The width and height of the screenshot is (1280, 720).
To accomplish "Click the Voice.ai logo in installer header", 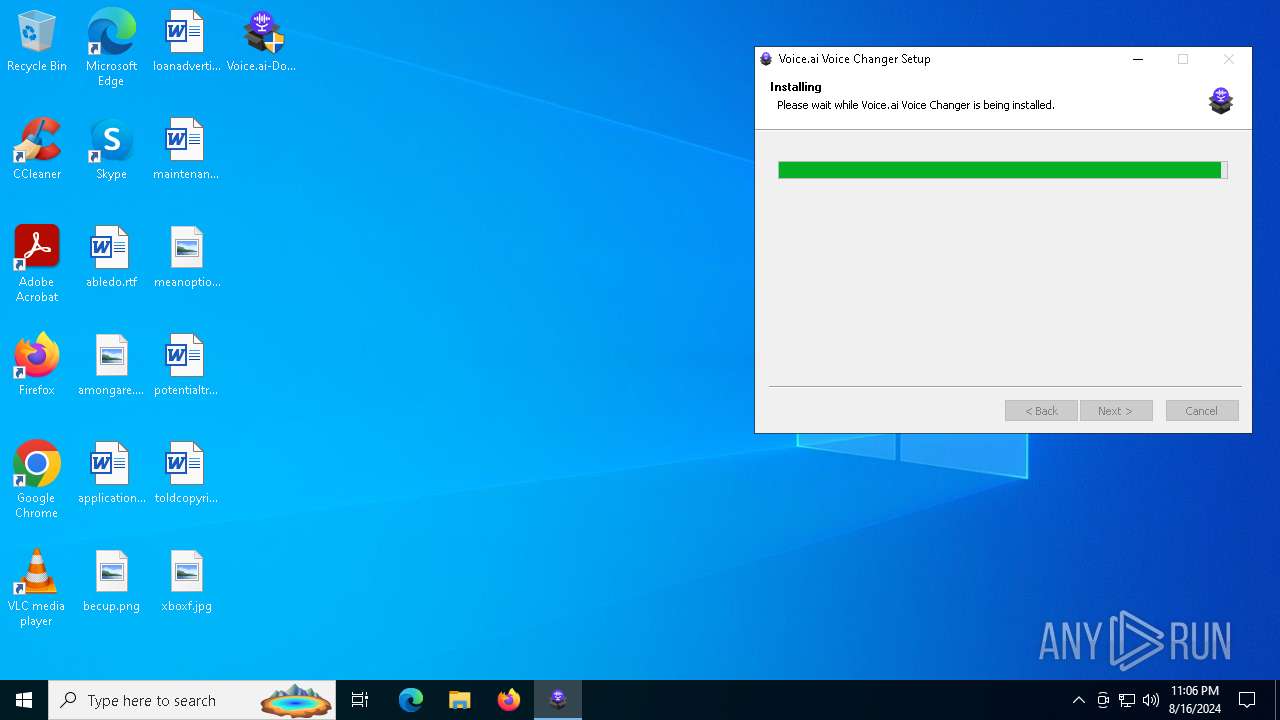I will 1221,100.
